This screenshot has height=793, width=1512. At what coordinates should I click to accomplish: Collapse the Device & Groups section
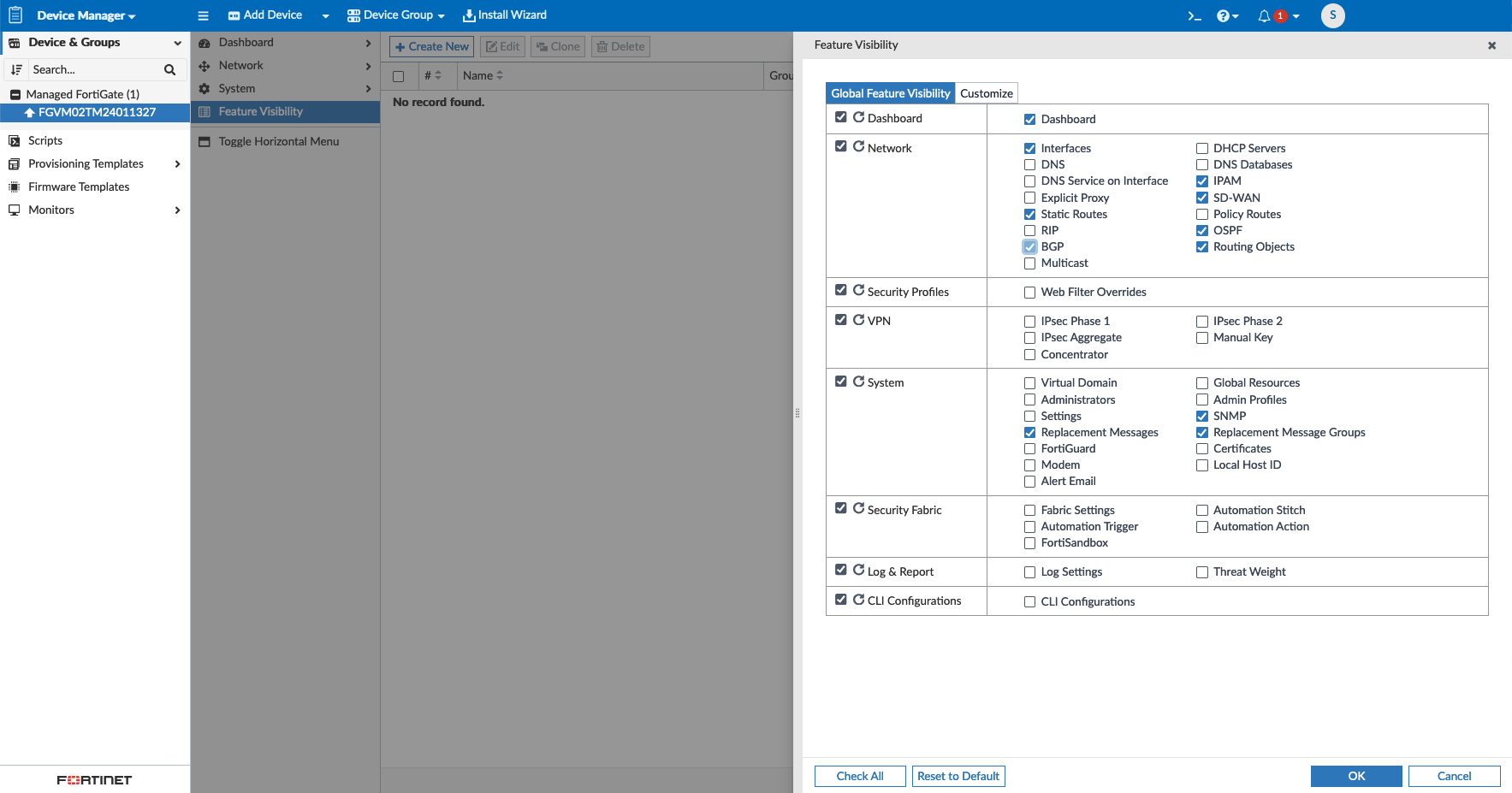click(177, 43)
